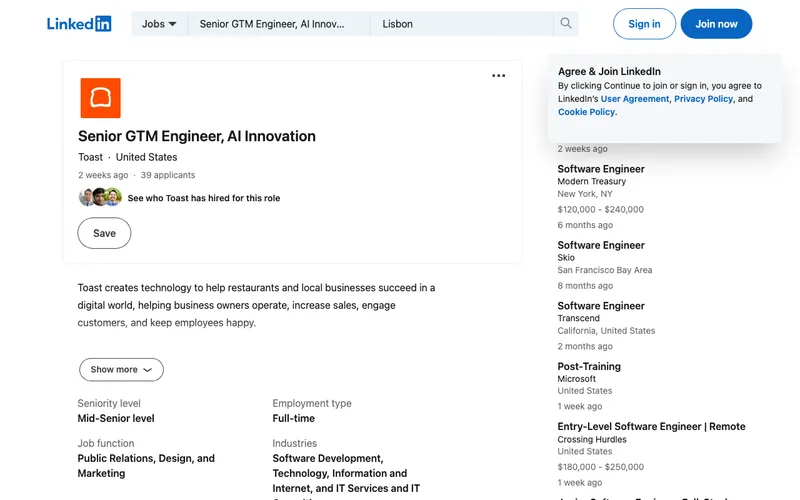Click the 39 applicants text
The image size is (800, 500).
pos(168,175)
